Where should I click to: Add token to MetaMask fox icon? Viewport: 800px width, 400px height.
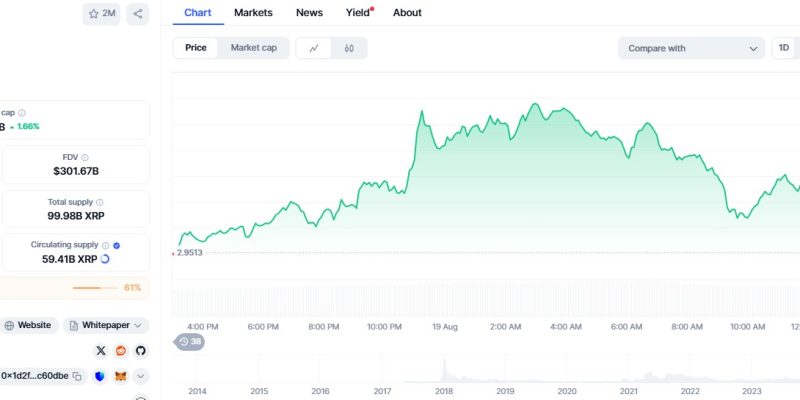coord(120,377)
